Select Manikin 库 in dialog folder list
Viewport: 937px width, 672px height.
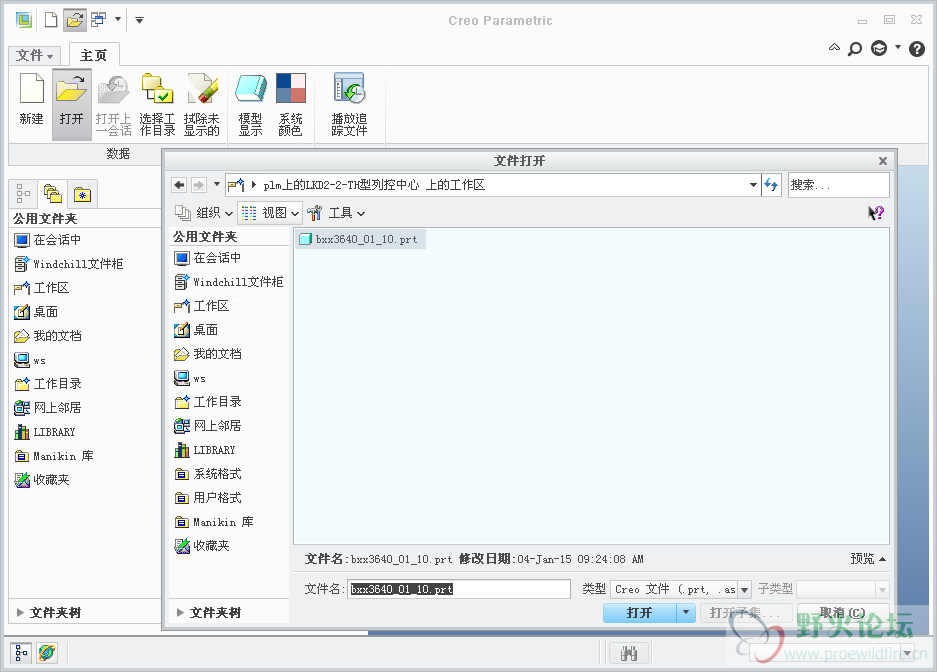tap(214, 522)
